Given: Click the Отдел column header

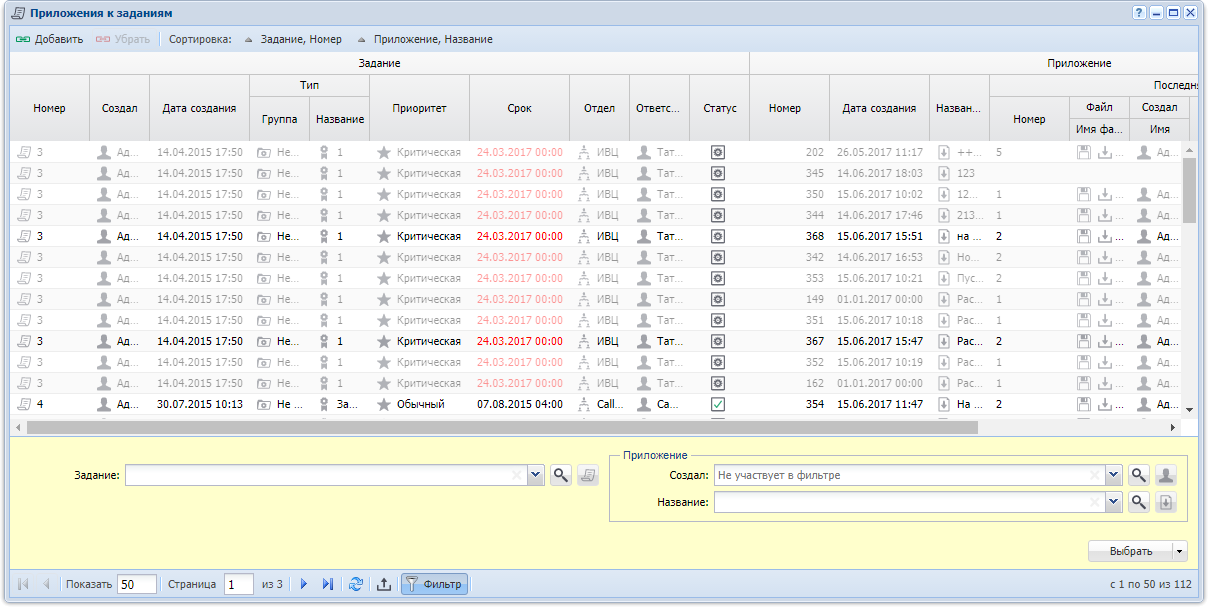Looking at the screenshot, I should click(599, 108).
